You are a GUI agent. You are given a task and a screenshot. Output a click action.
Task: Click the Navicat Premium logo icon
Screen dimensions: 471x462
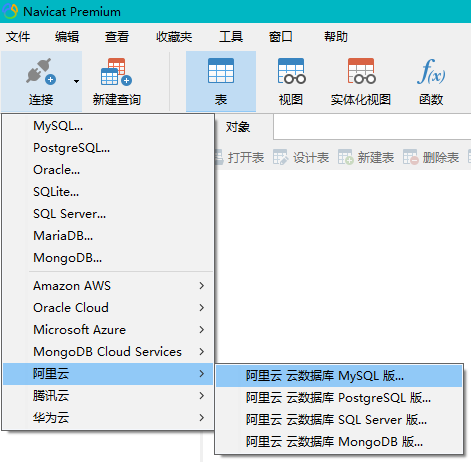pyautogui.click(x=10, y=11)
